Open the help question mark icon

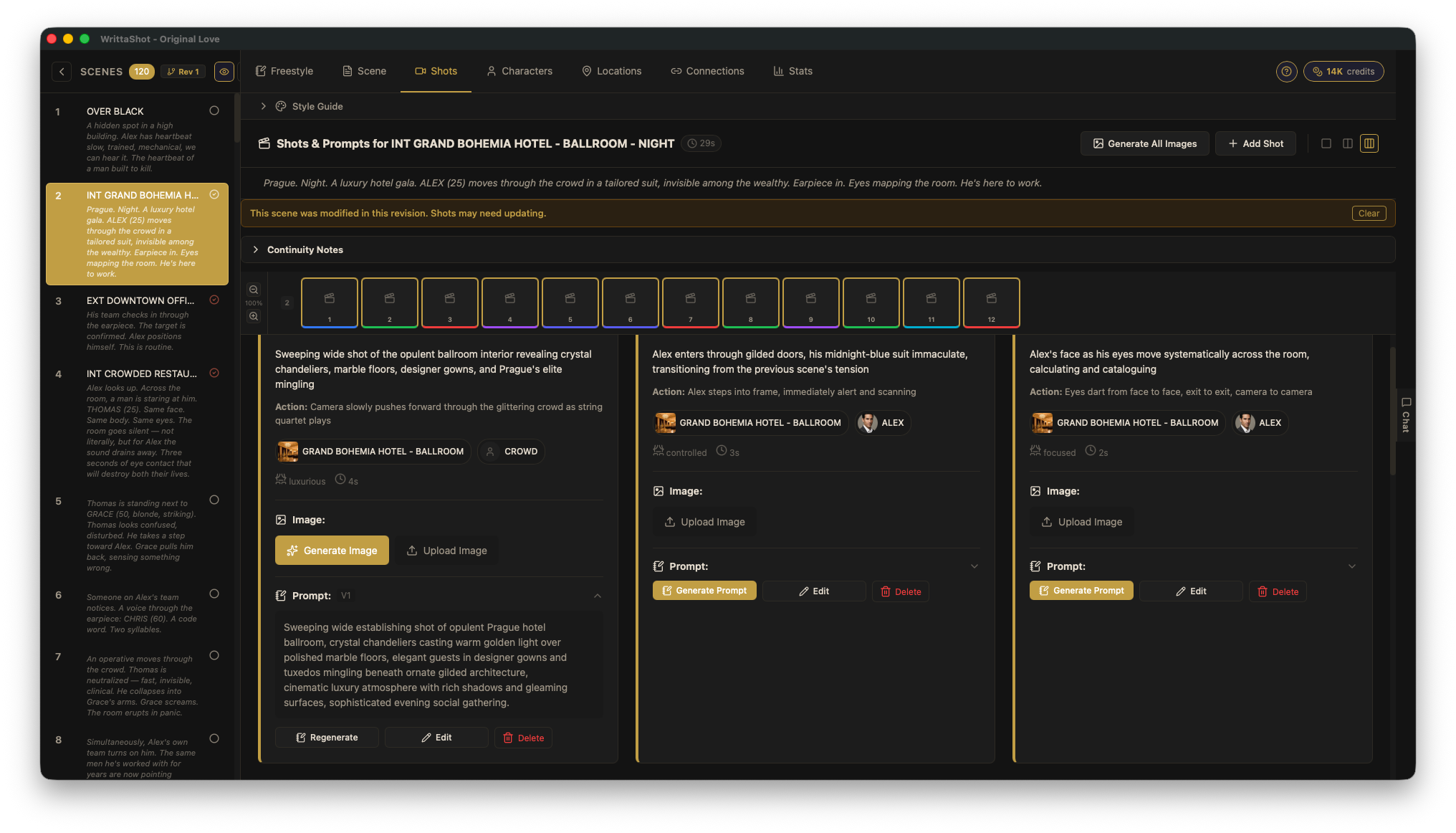click(1286, 72)
